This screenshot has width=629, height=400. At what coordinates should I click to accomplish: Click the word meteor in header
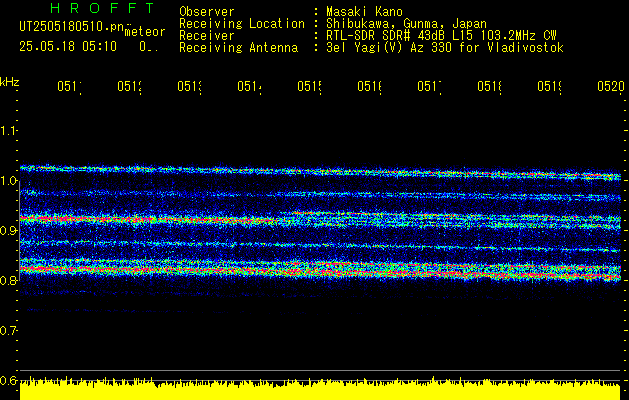point(145,32)
